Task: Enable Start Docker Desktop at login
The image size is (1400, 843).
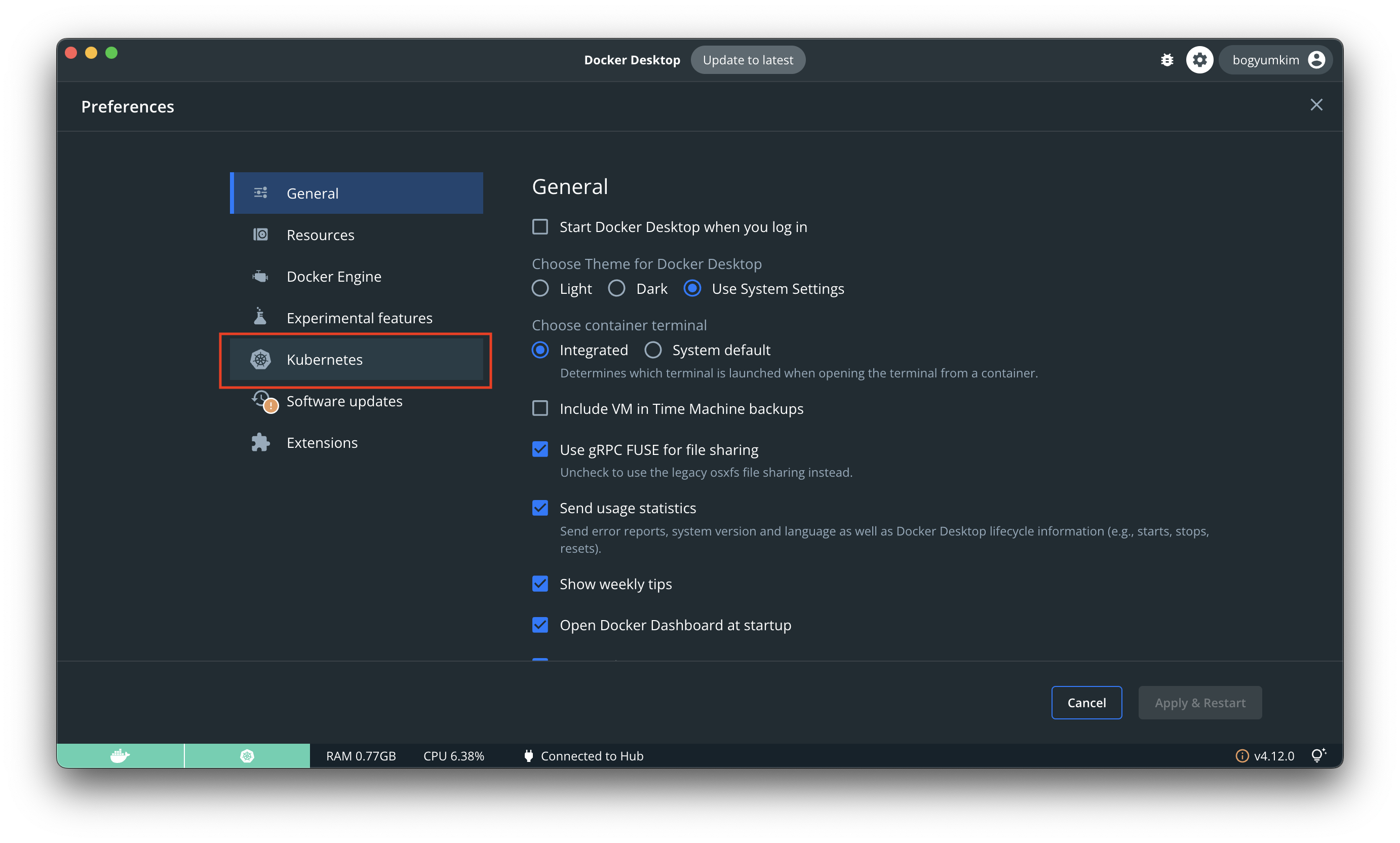Action: 540,226
